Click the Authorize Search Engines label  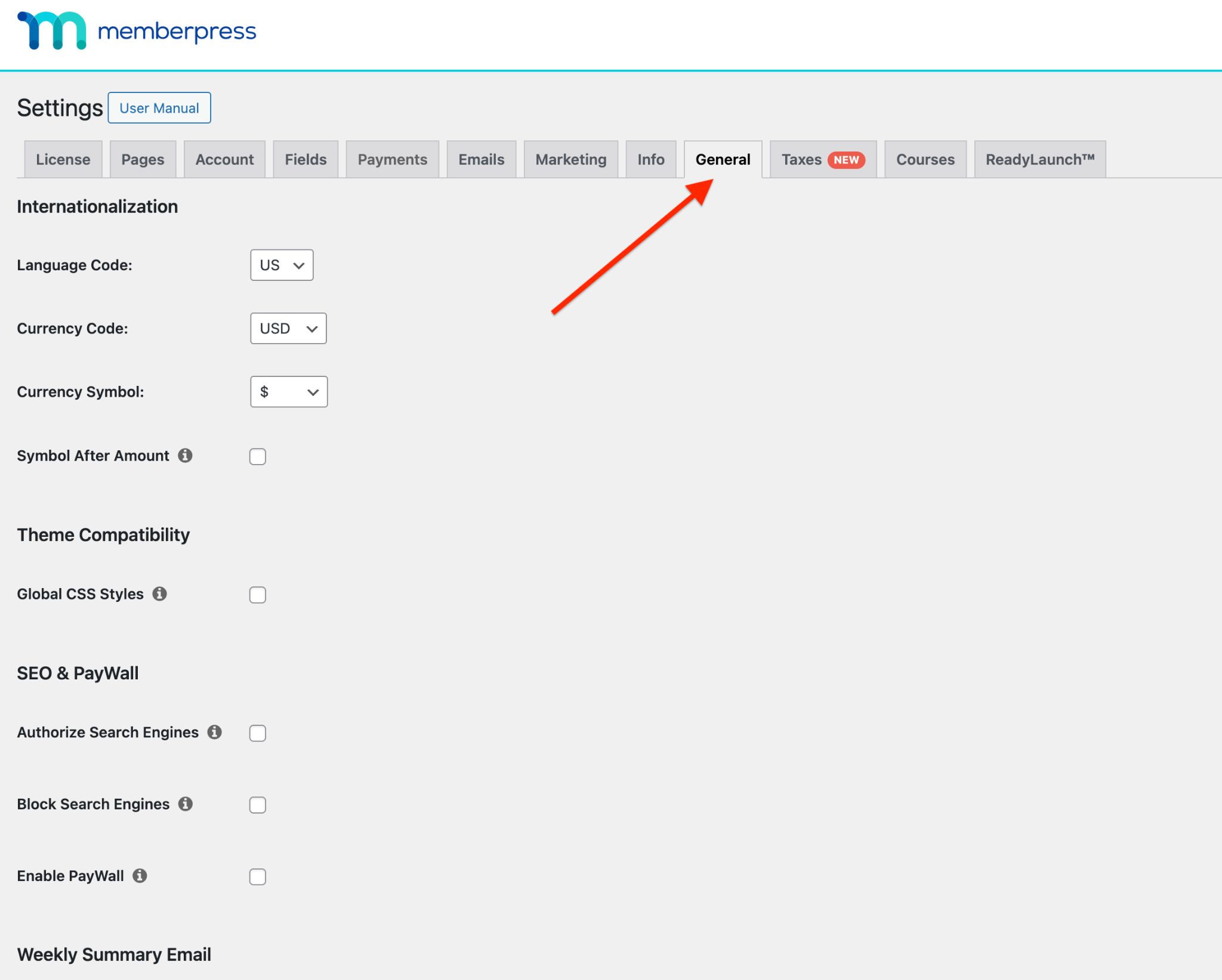(x=107, y=732)
